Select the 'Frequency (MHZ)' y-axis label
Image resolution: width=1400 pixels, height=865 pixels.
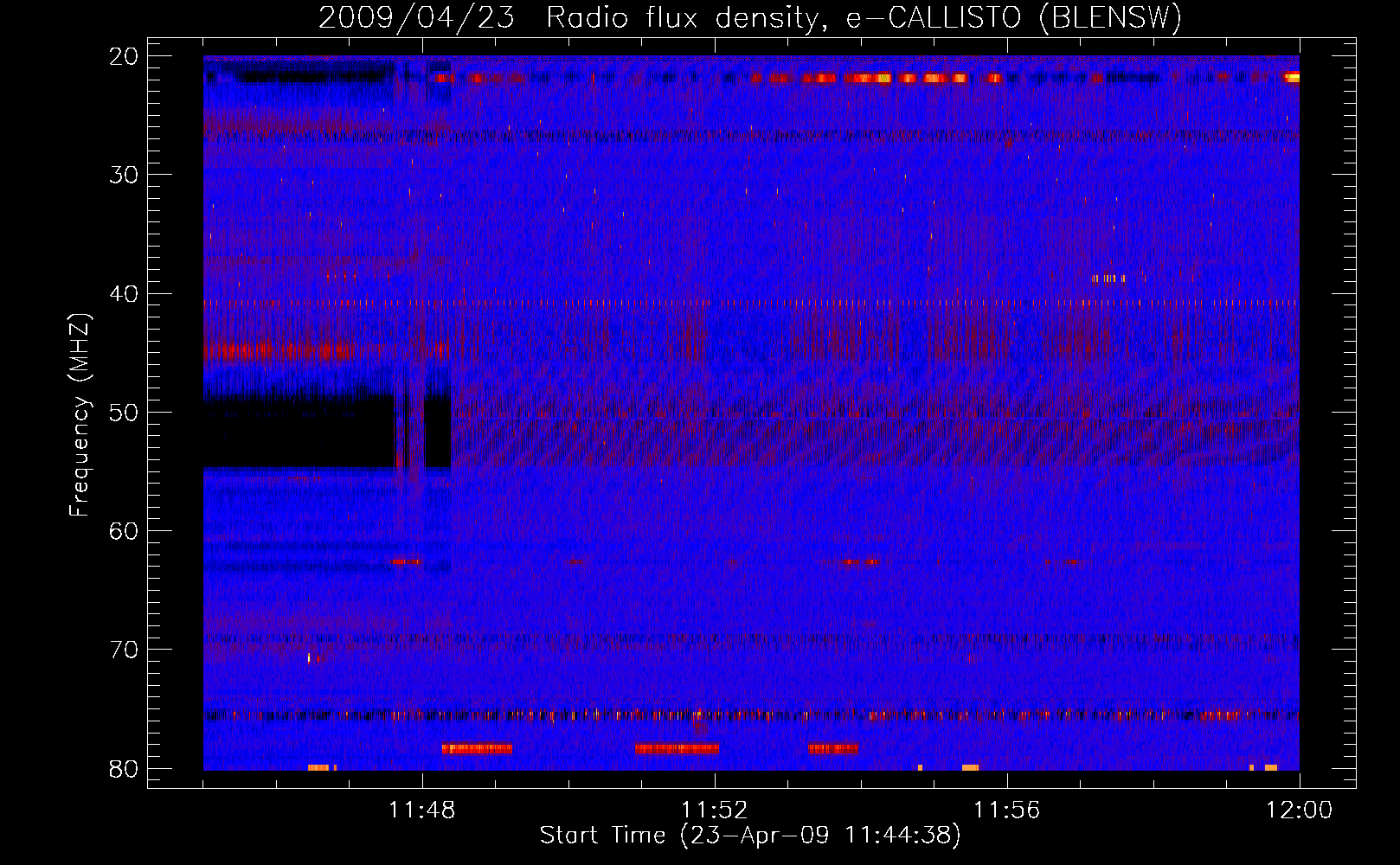(x=80, y=415)
